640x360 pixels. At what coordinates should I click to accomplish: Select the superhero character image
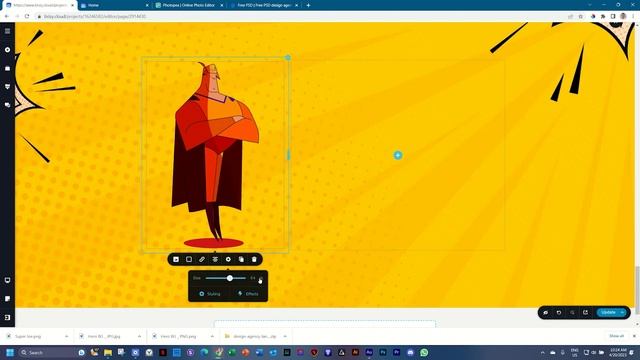pos(215,155)
